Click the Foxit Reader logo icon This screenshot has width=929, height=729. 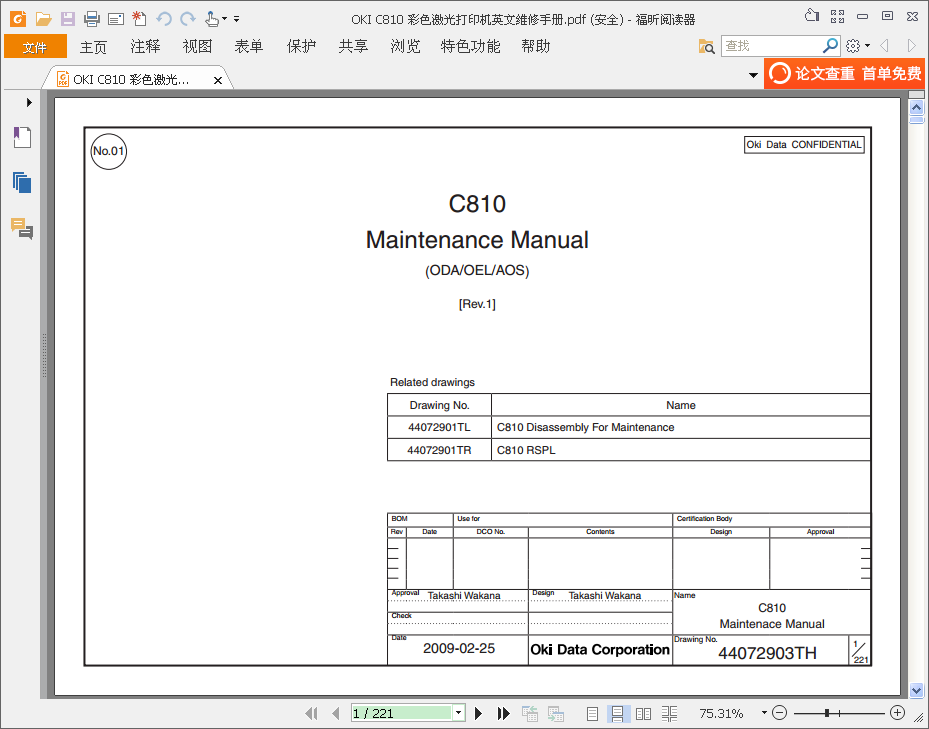click(x=18, y=19)
